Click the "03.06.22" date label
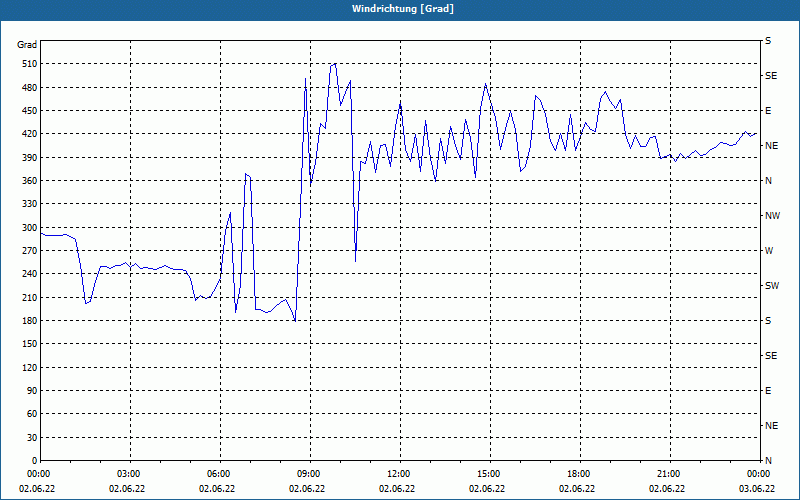Screen dimensions: 800x500 757,489
